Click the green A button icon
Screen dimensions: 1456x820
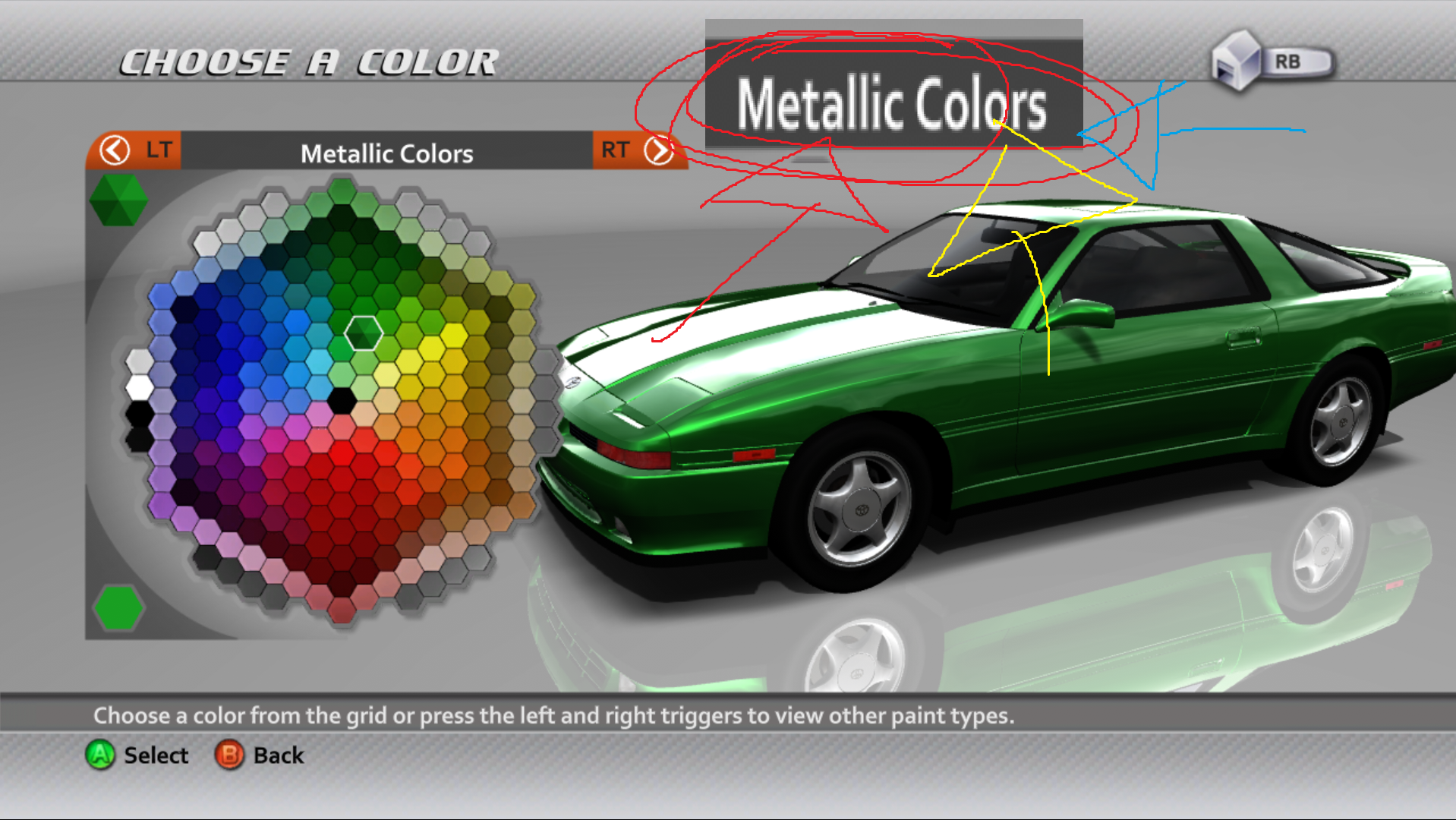[x=100, y=755]
